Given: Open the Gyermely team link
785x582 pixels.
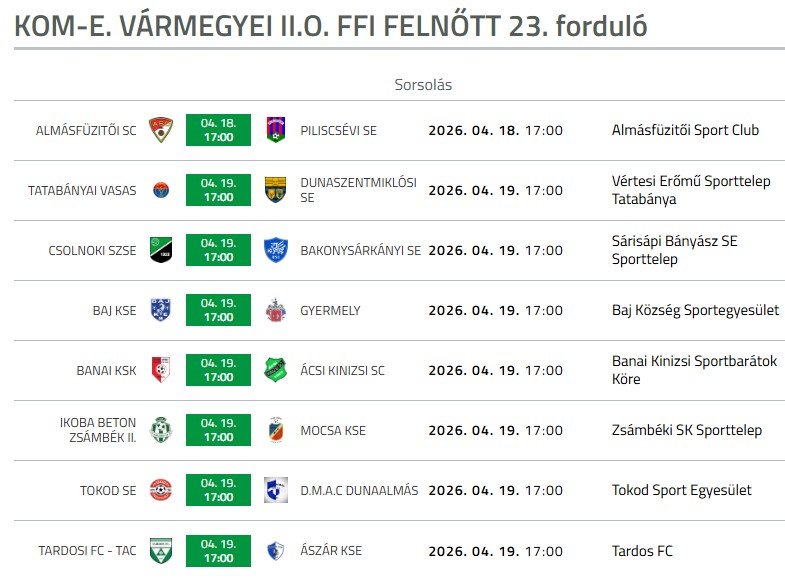Looking at the screenshot, I should pyautogui.click(x=330, y=310).
